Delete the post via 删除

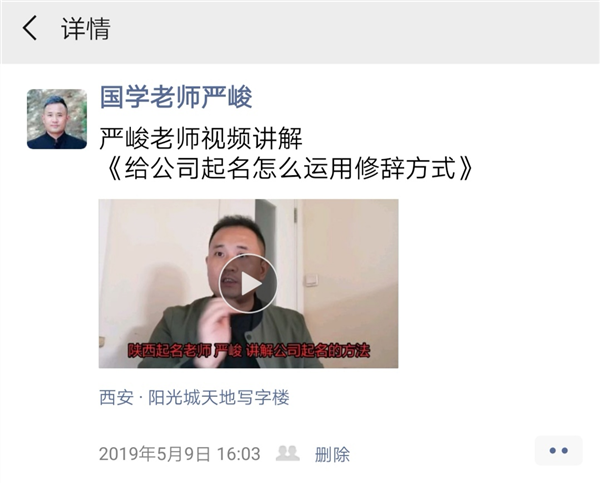[x=332, y=454]
